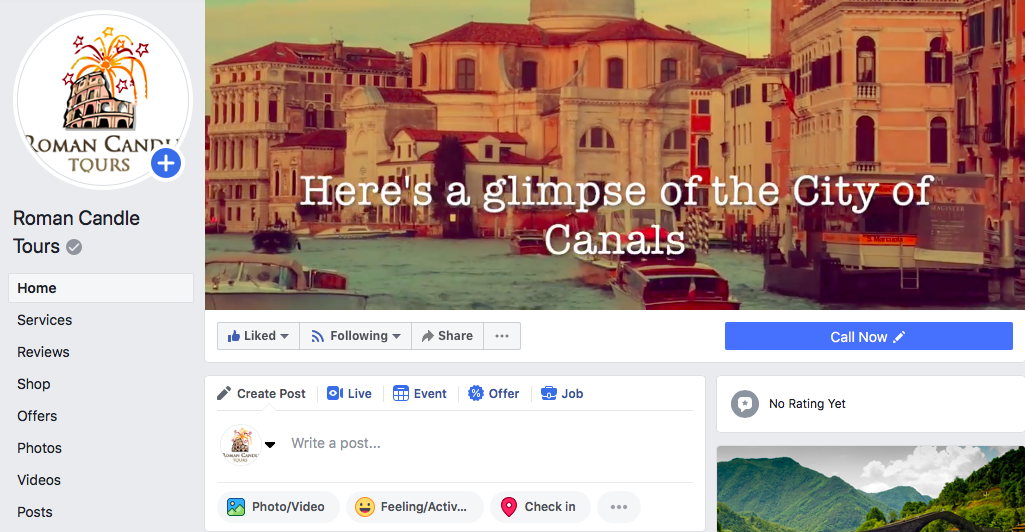Open the three-dots more menu beside Share

[502, 336]
